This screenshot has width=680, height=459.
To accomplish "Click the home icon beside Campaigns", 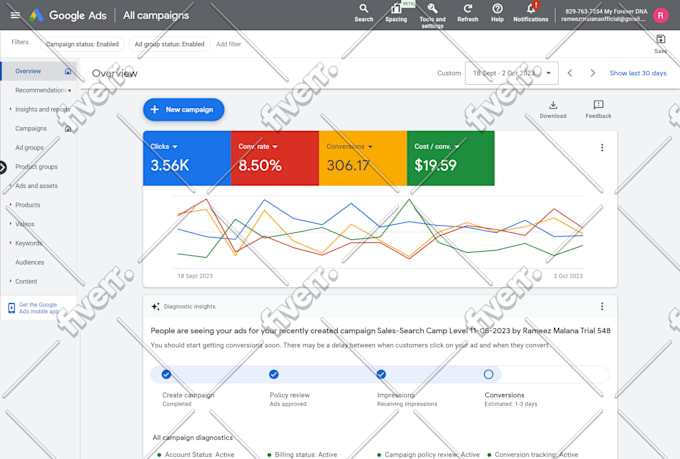I will point(68,128).
